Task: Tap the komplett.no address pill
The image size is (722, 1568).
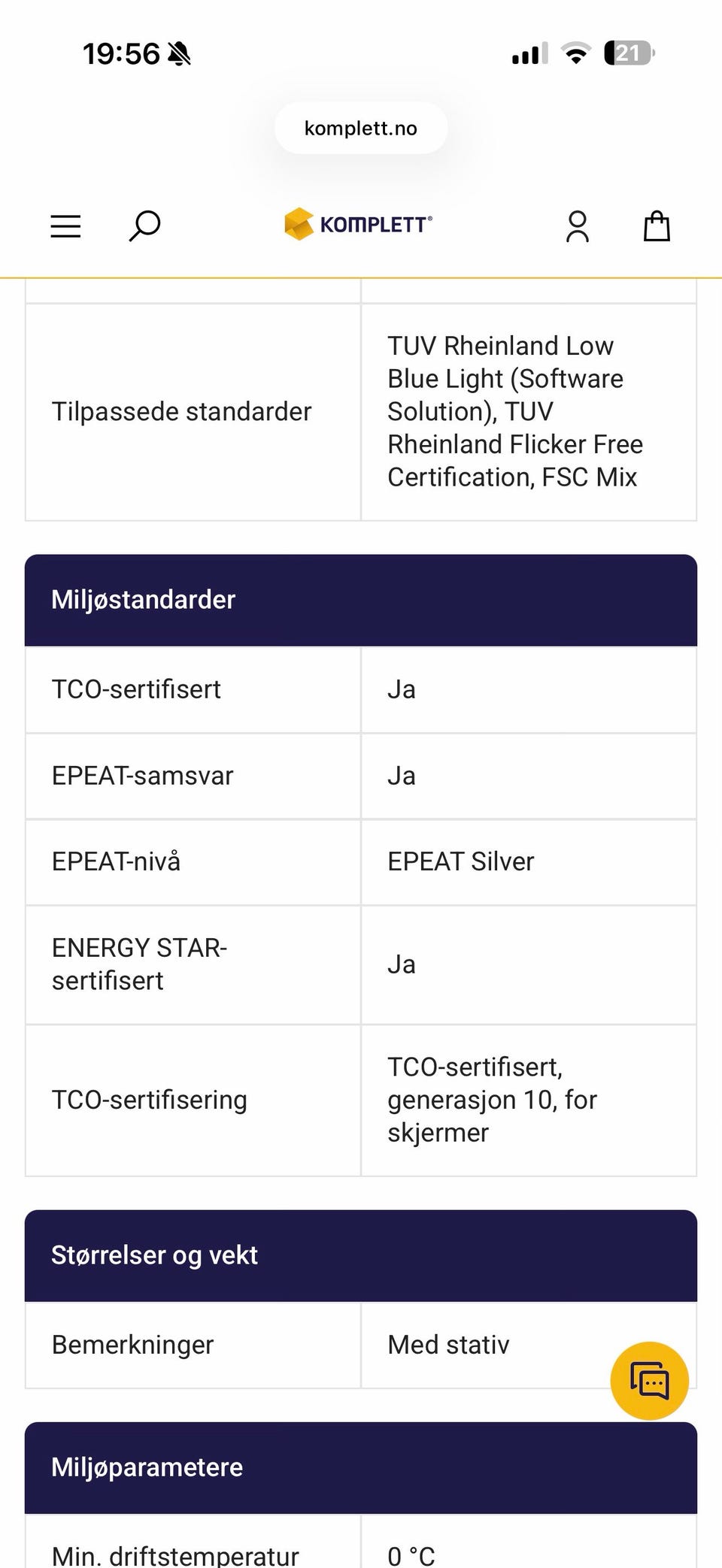Action: [x=361, y=129]
